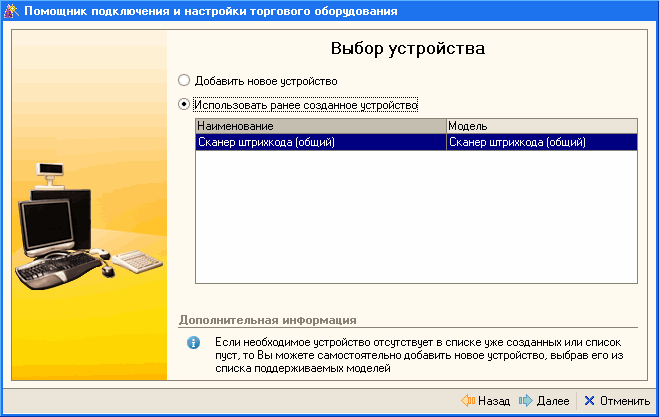This screenshot has width=659, height=417.
Task: Click the orange Назад arrow icon
Action: click(467, 401)
